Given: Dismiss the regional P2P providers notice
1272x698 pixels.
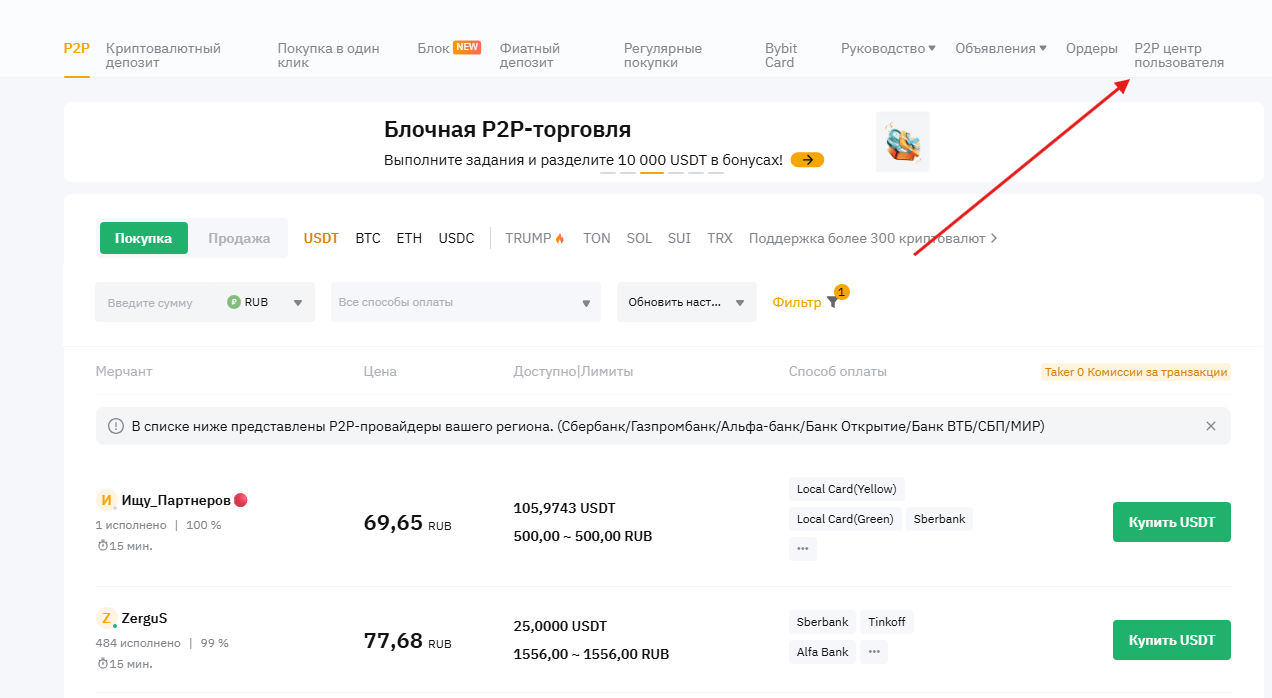Looking at the screenshot, I should [x=1211, y=426].
